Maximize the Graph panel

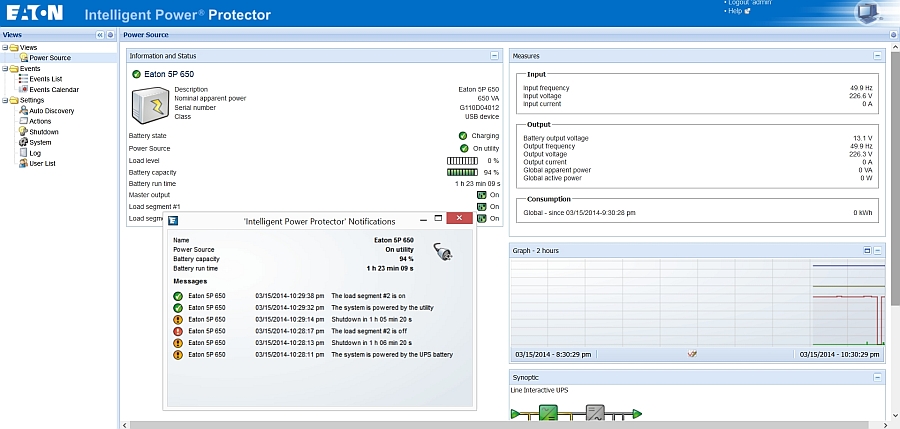pyautogui.click(x=867, y=250)
